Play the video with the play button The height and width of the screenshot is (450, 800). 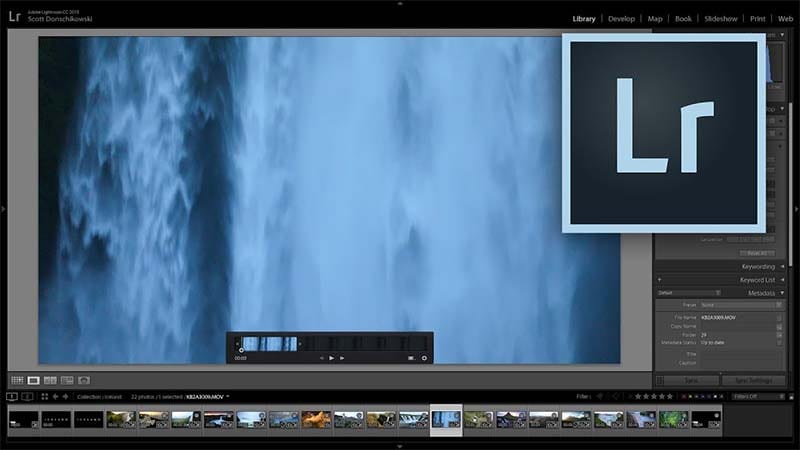pos(332,358)
